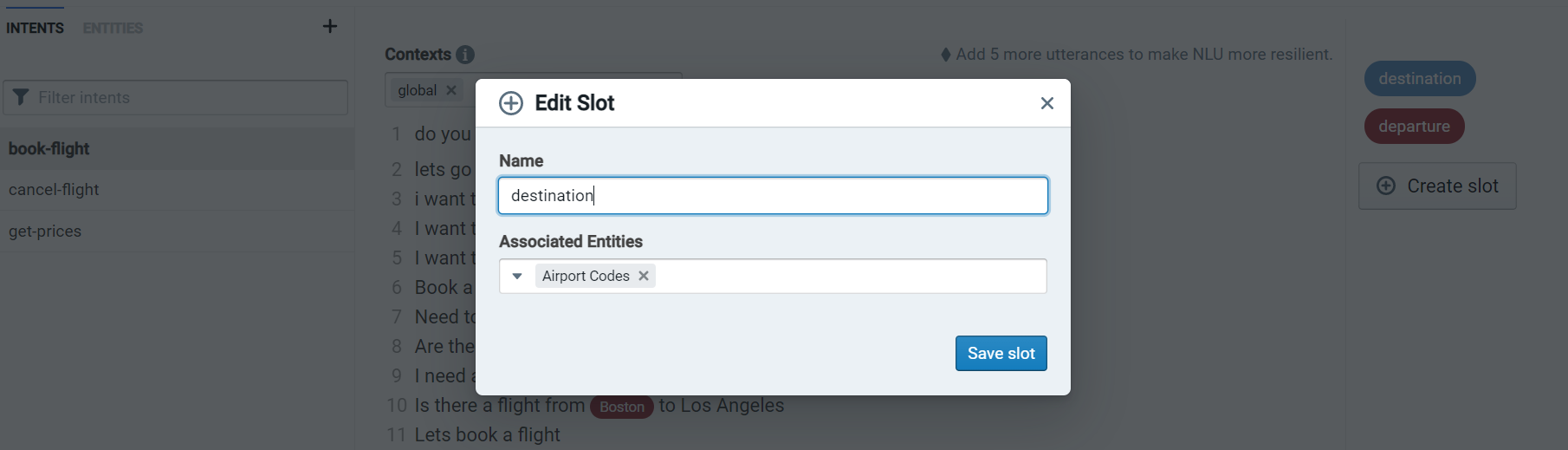Open the get-prices intent
The height and width of the screenshot is (450, 1568).
pyautogui.click(x=45, y=232)
